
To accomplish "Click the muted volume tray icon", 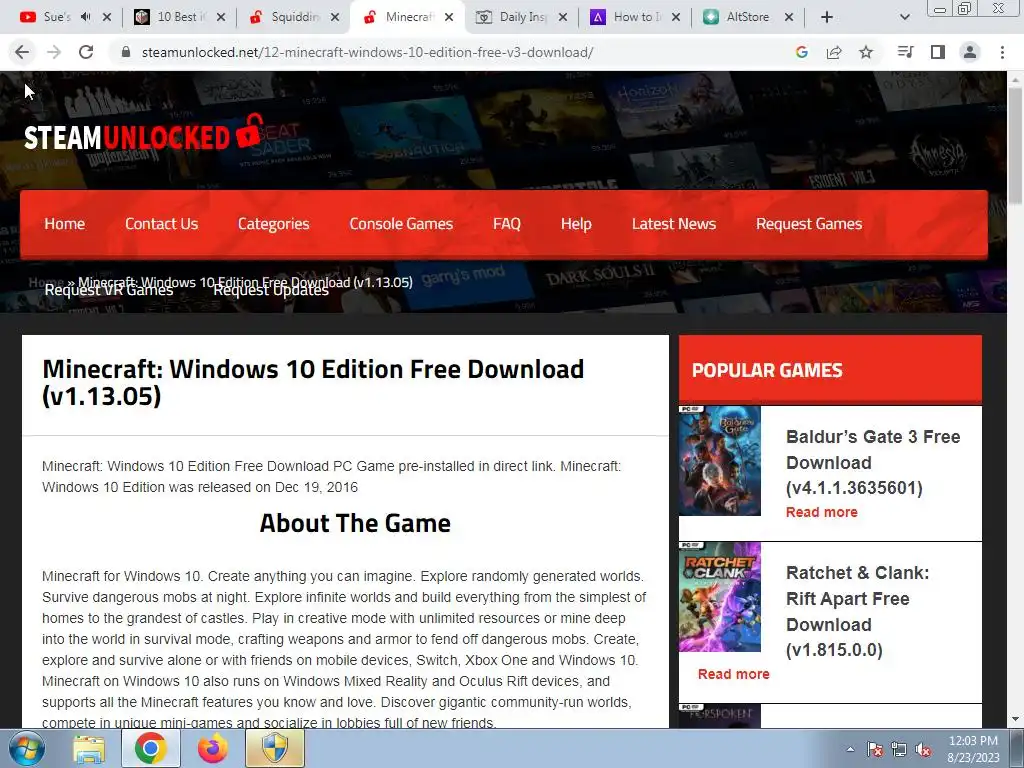I will [x=923, y=749].
